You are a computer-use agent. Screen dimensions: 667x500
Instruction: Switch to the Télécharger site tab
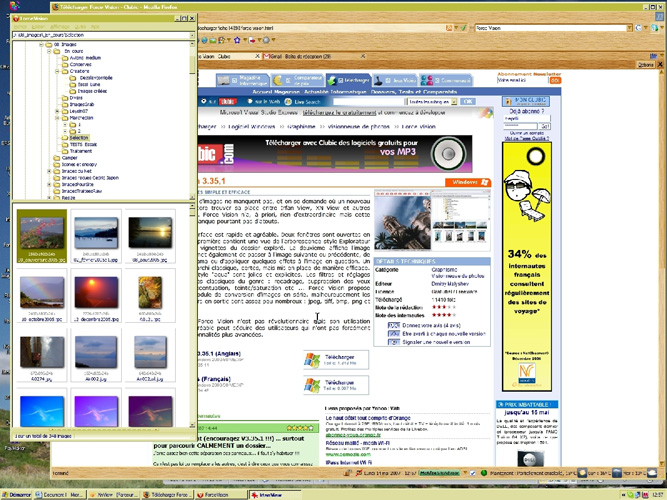coord(215,57)
